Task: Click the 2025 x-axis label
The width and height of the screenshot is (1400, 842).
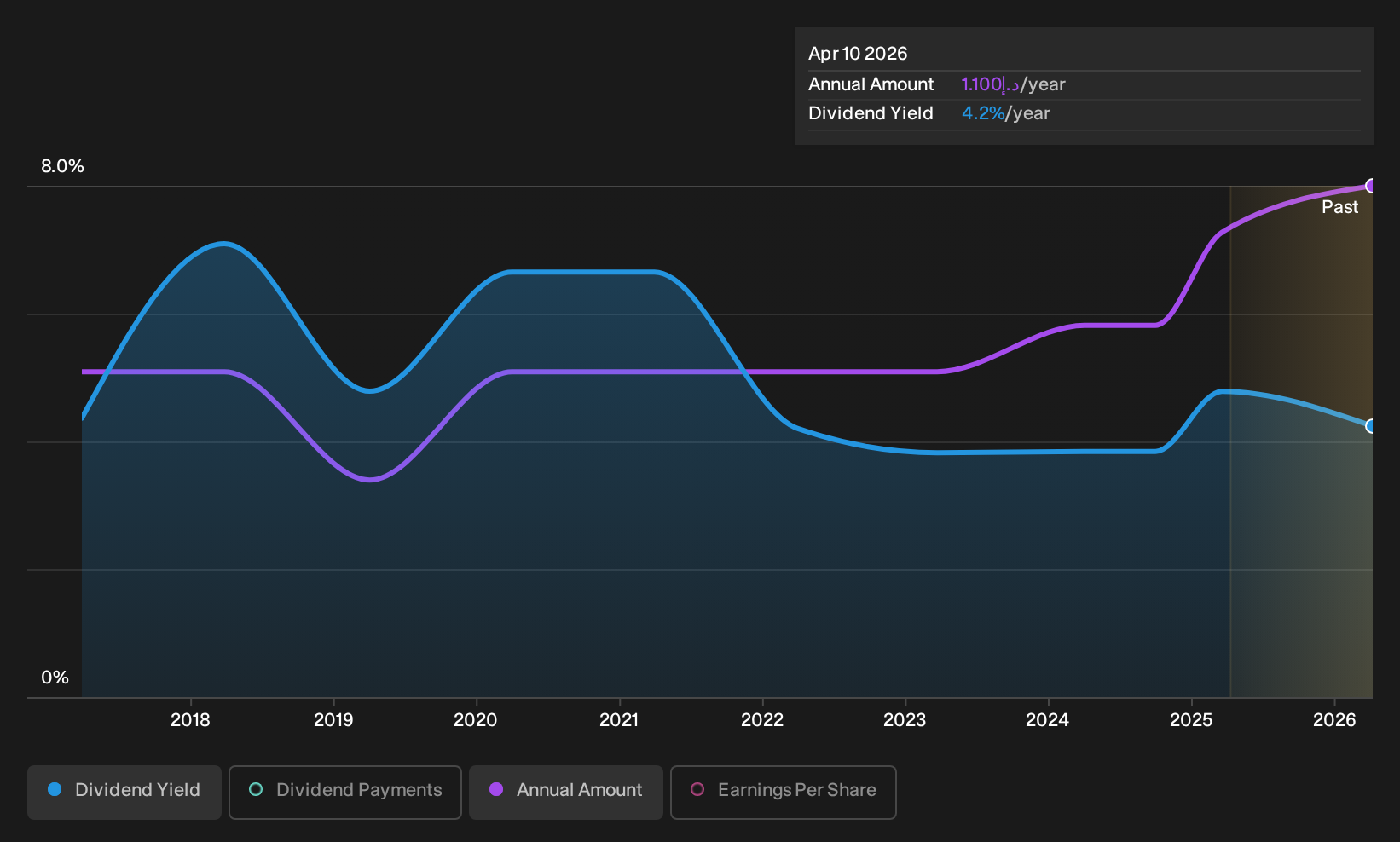Action: [x=1191, y=720]
